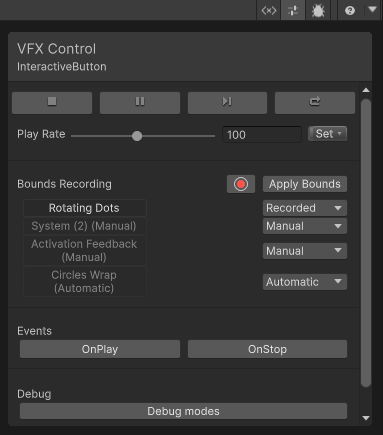This screenshot has width=383, height=435.
Task: Select the Activation Feedback (Manual) system
Action: click(x=85, y=251)
